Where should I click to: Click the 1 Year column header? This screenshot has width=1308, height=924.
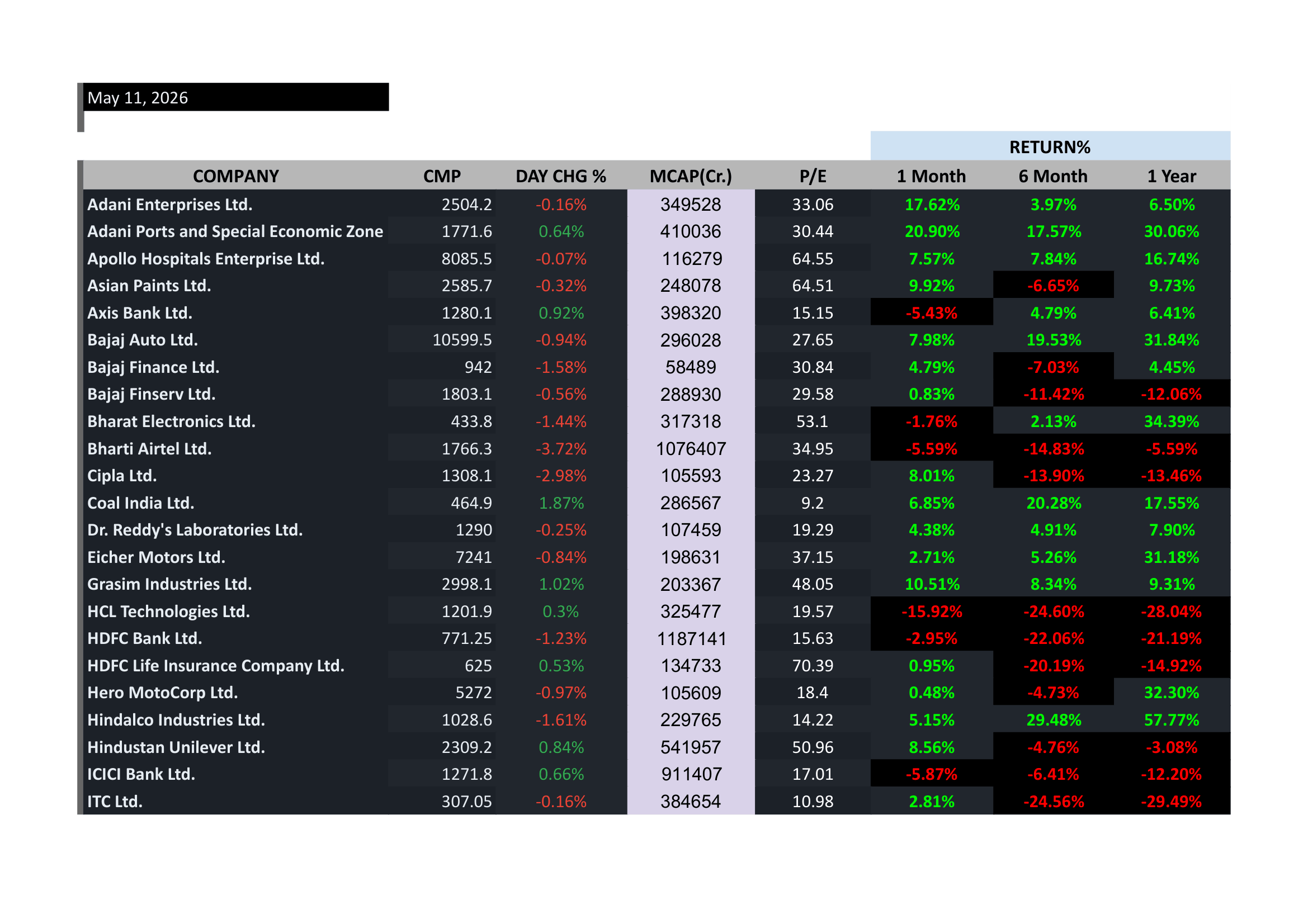tap(1172, 176)
